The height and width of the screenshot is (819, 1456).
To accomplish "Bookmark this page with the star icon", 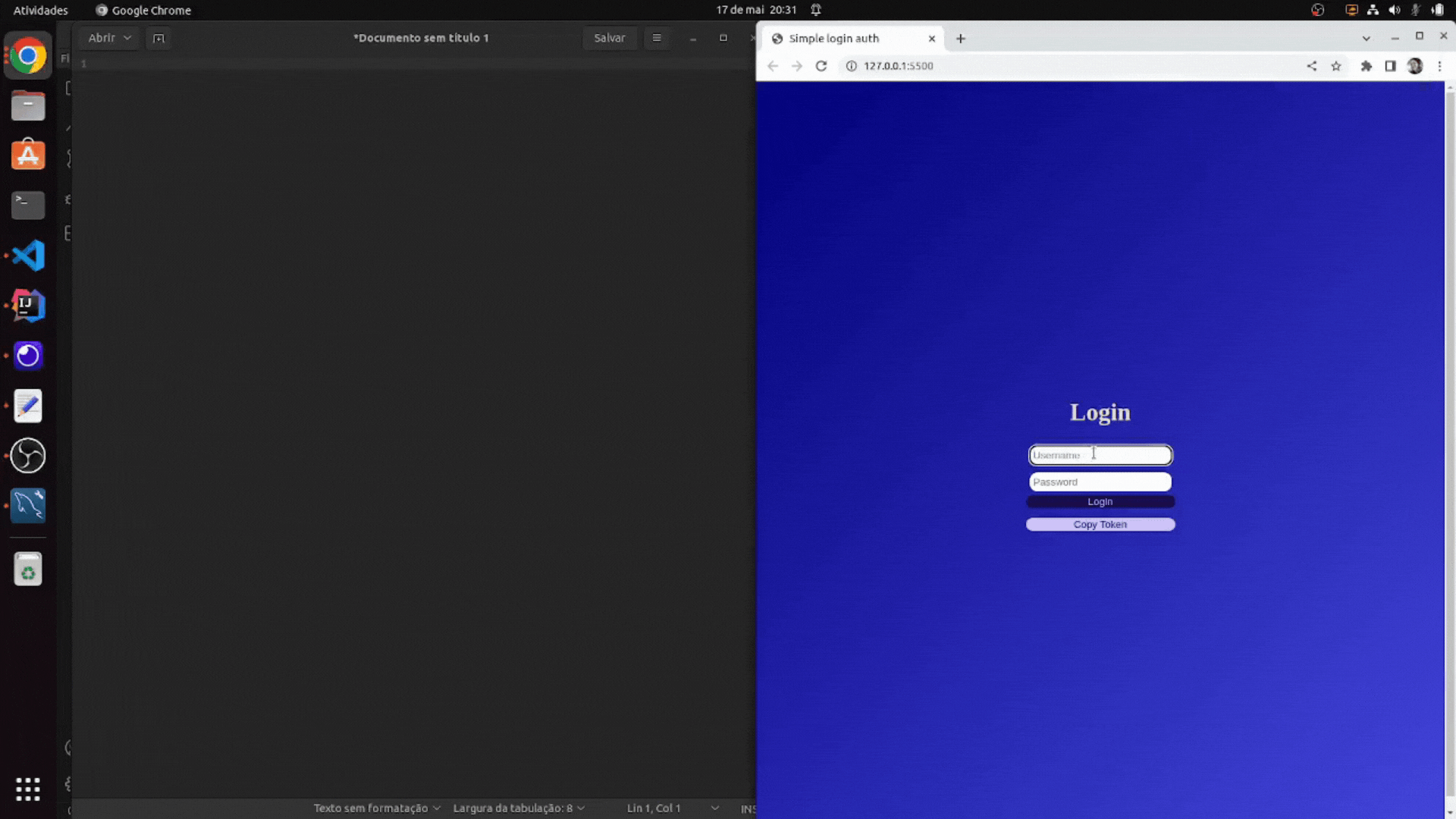I will [1336, 66].
